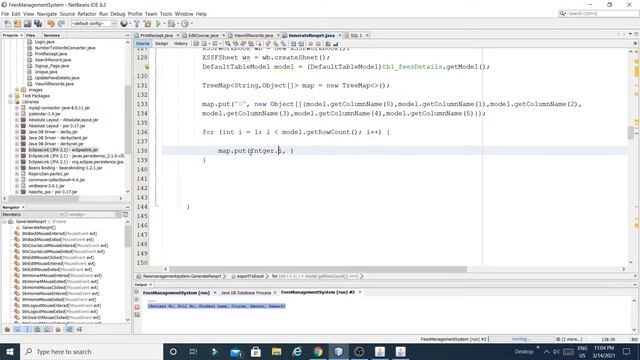Click feesmanagementsystem.GenerateReoprt breadcrumb
This screenshot has height=360, width=640.
pyautogui.click(x=182, y=276)
